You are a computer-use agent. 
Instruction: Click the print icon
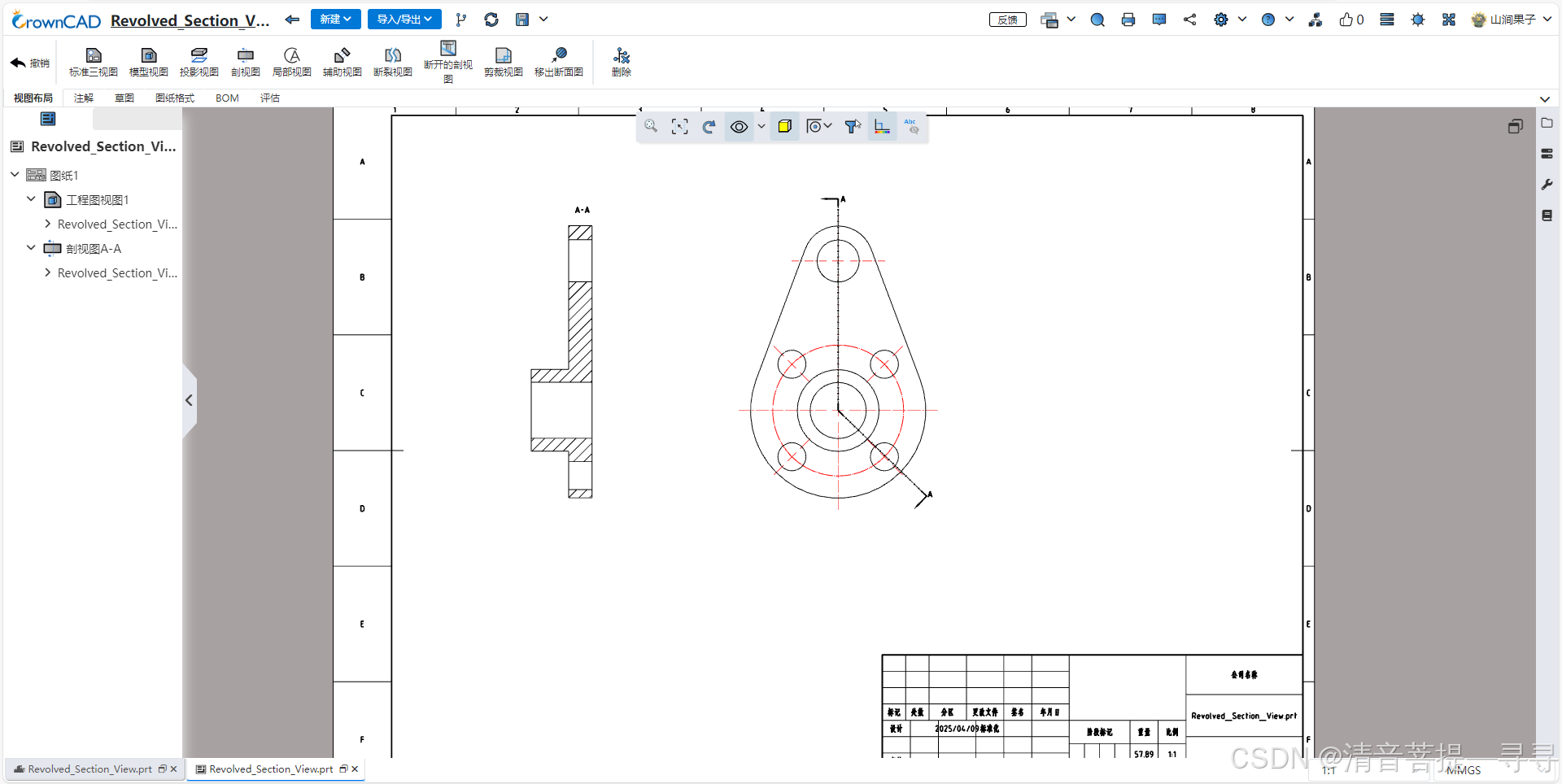(1128, 20)
